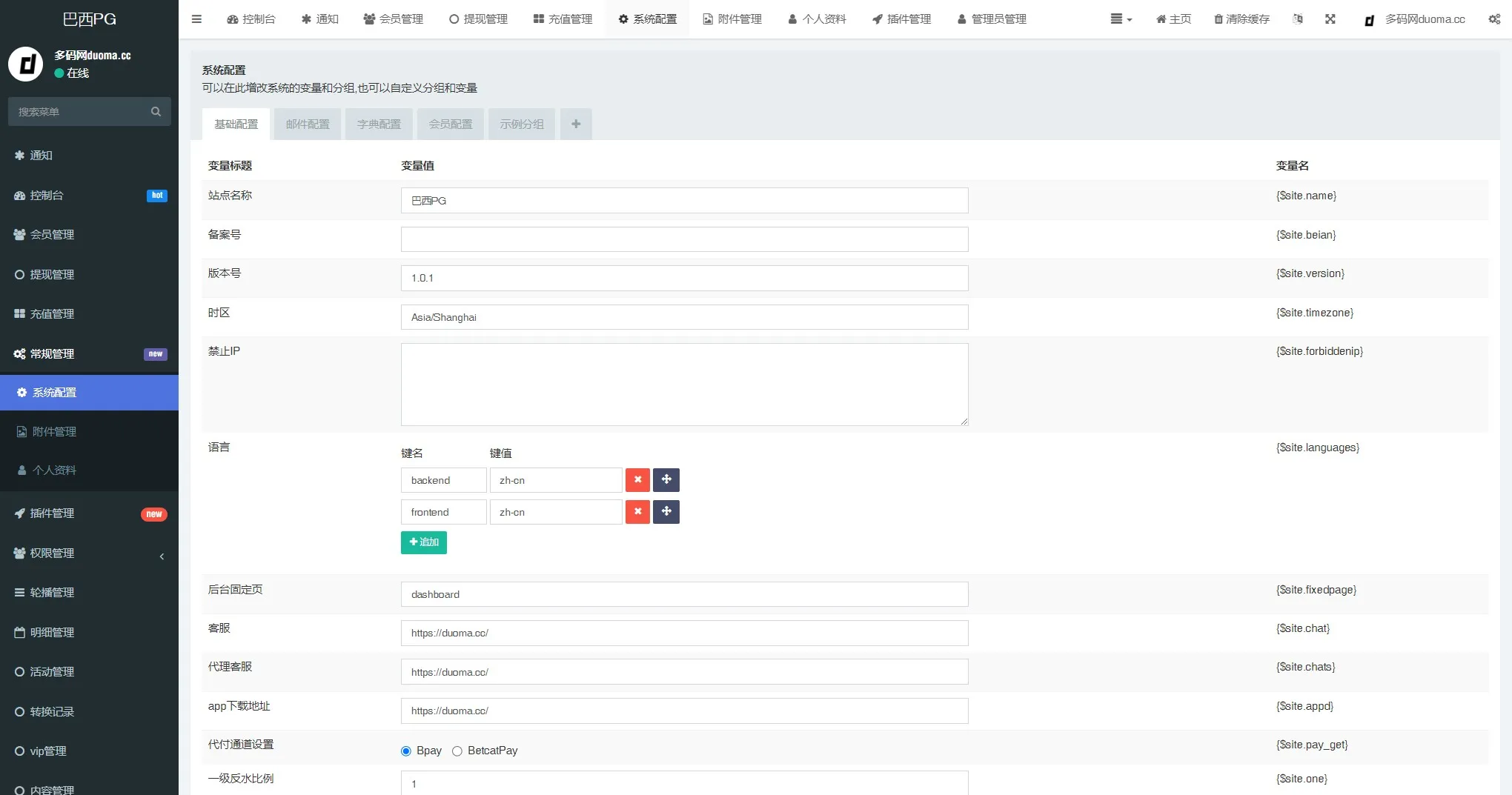Click the settings gears icon at top right
The width and height of the screenshot is (1512, 795).
1494,19
